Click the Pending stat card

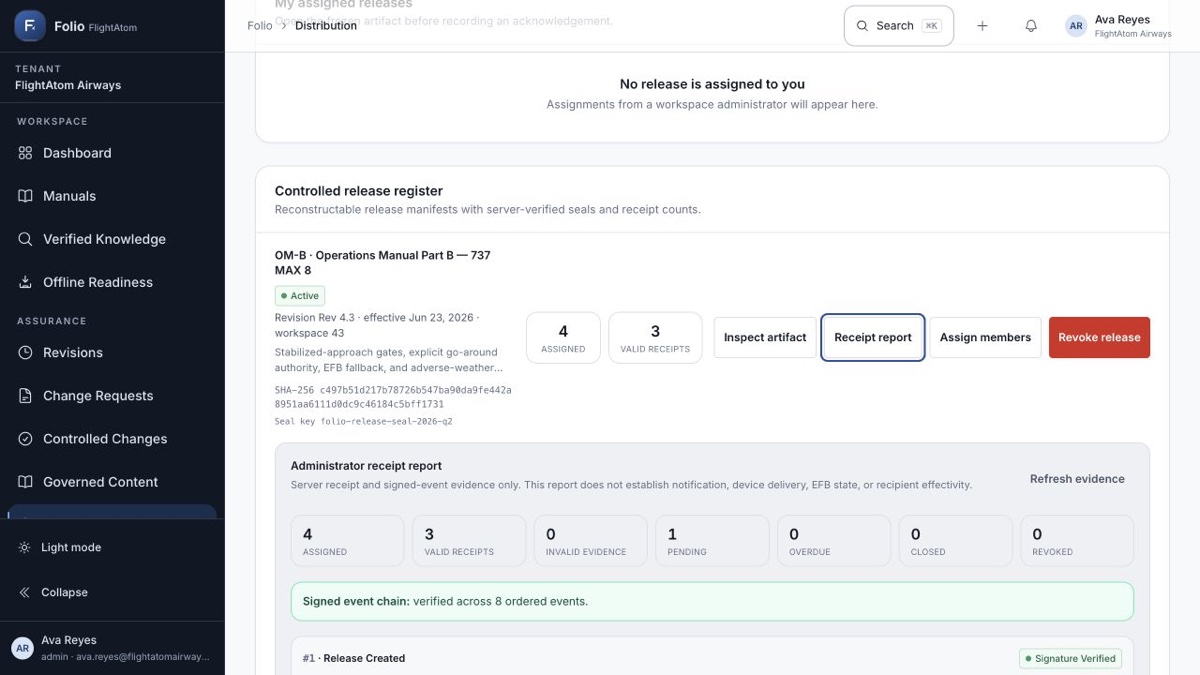coord(712,541)
